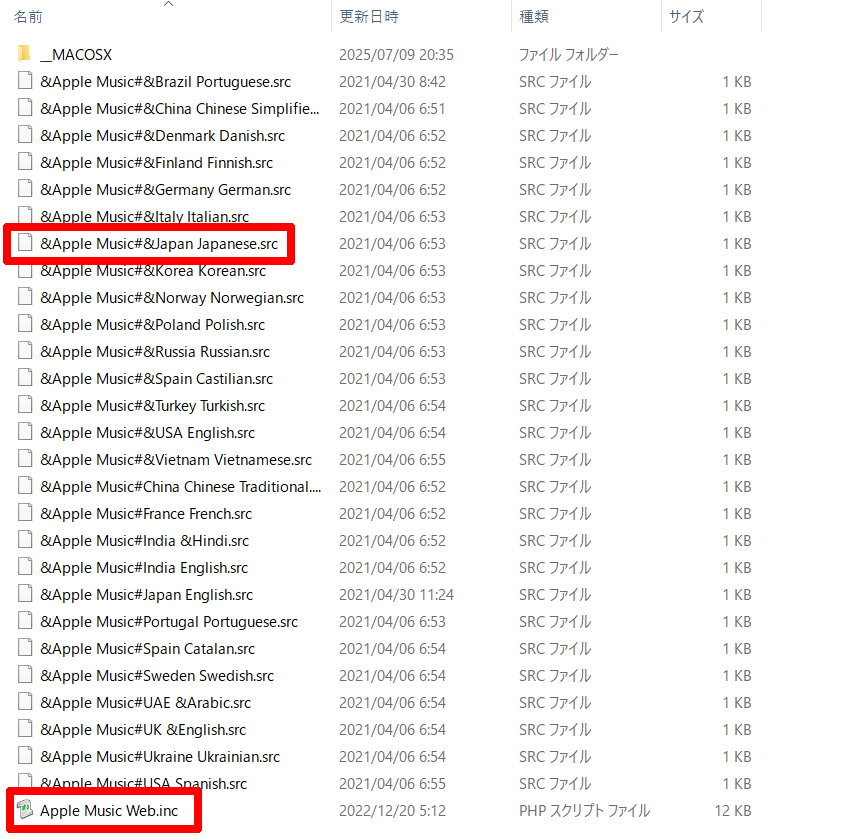Click the Brazil Portuguese.src file icon
The image size is (847, 840).
click(x=25, y=80)
